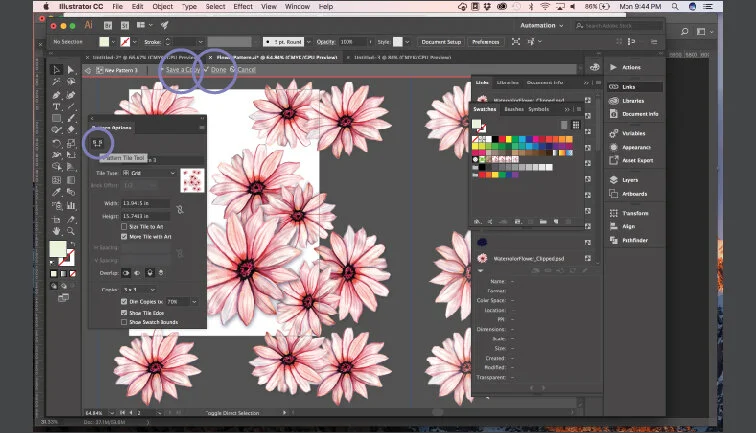This screenshot has width=756, height=433.
Task: Enable Size Tile to Art checkbox
Action: coord(124,226)
